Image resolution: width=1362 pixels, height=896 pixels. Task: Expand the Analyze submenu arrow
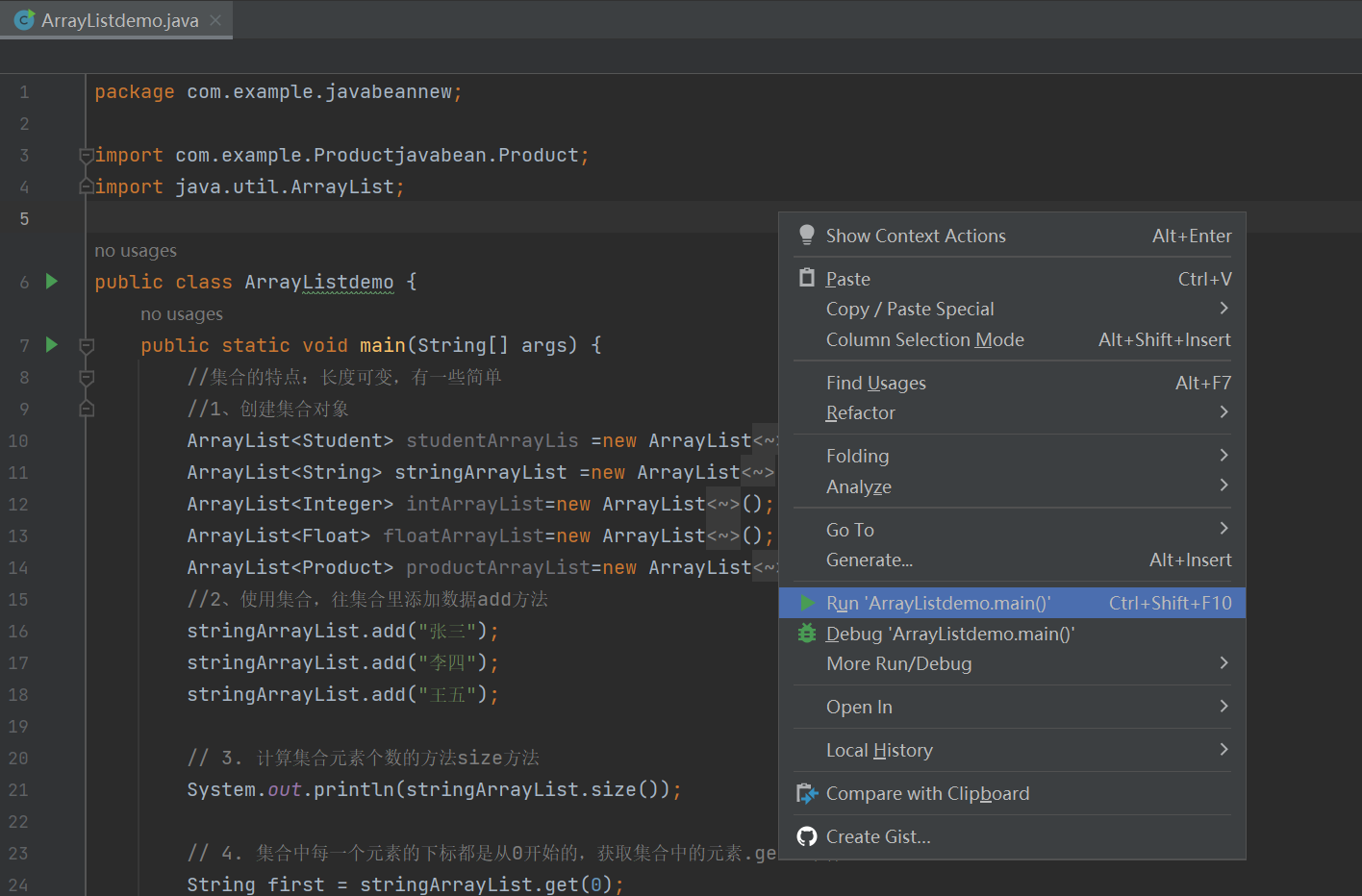click(x=1223, y=485)
